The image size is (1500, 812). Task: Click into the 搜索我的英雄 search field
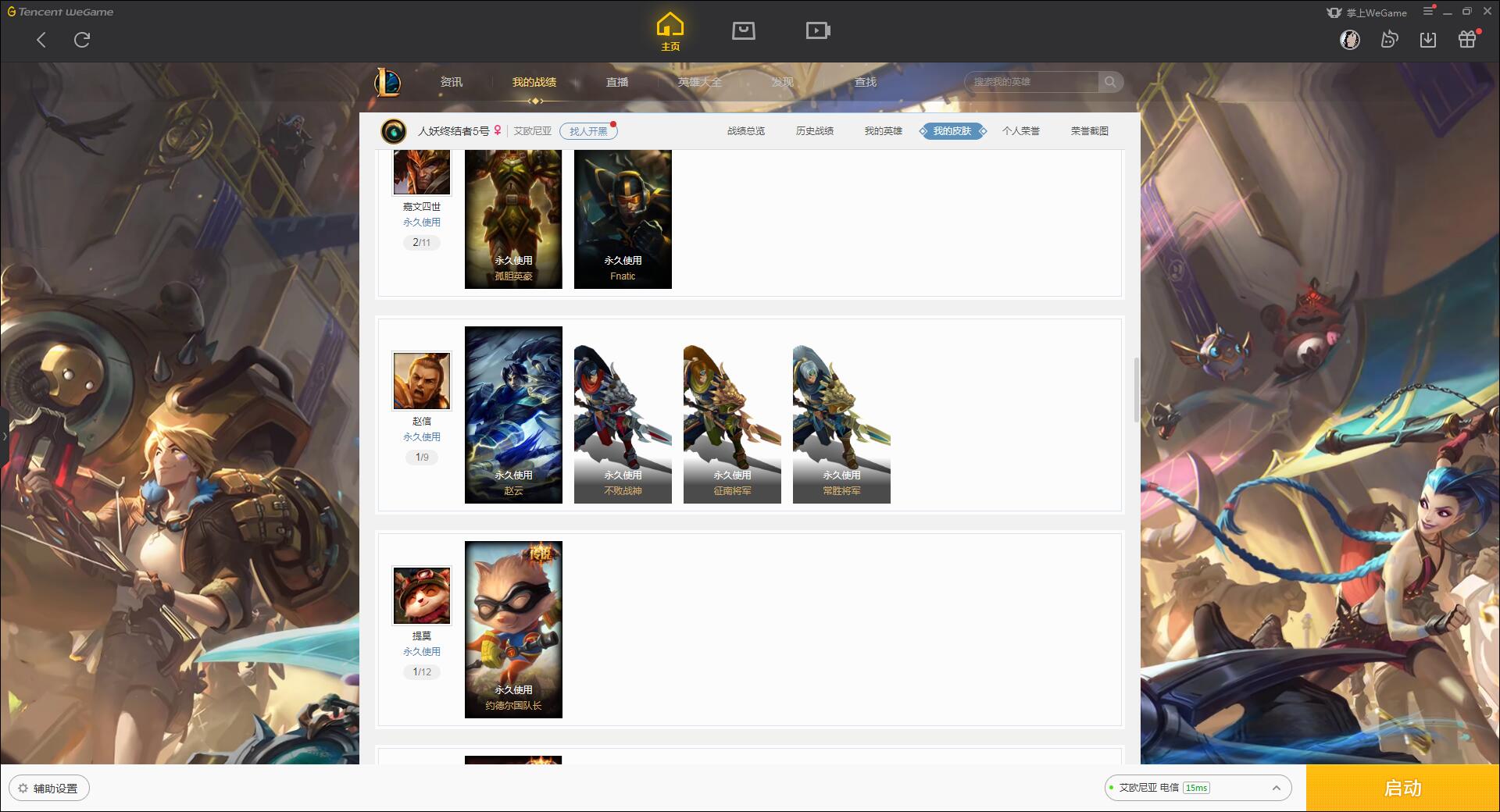1032,82
